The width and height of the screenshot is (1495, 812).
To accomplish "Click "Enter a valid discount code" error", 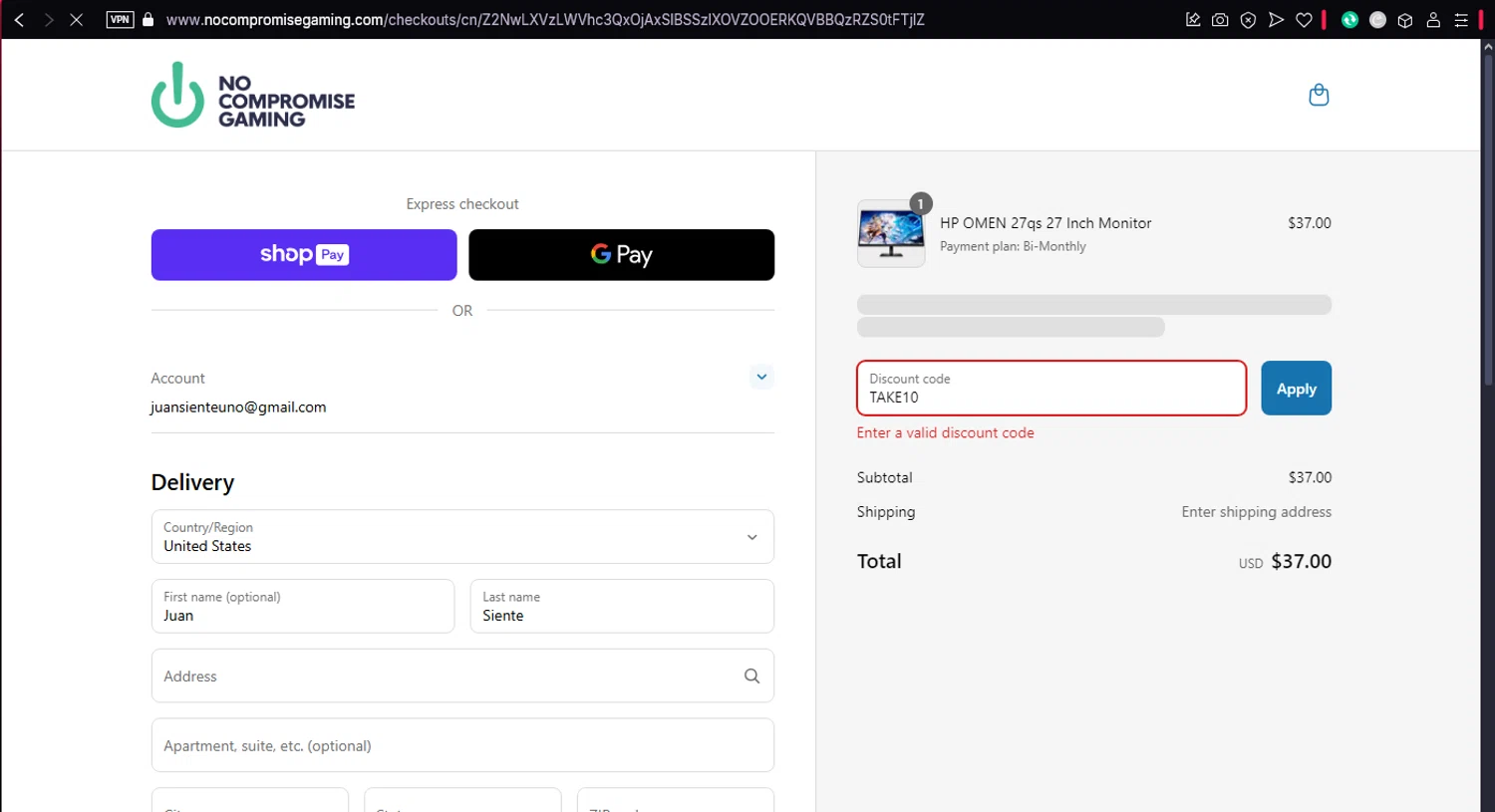I will pyautogui.click(x=945, y=432).
